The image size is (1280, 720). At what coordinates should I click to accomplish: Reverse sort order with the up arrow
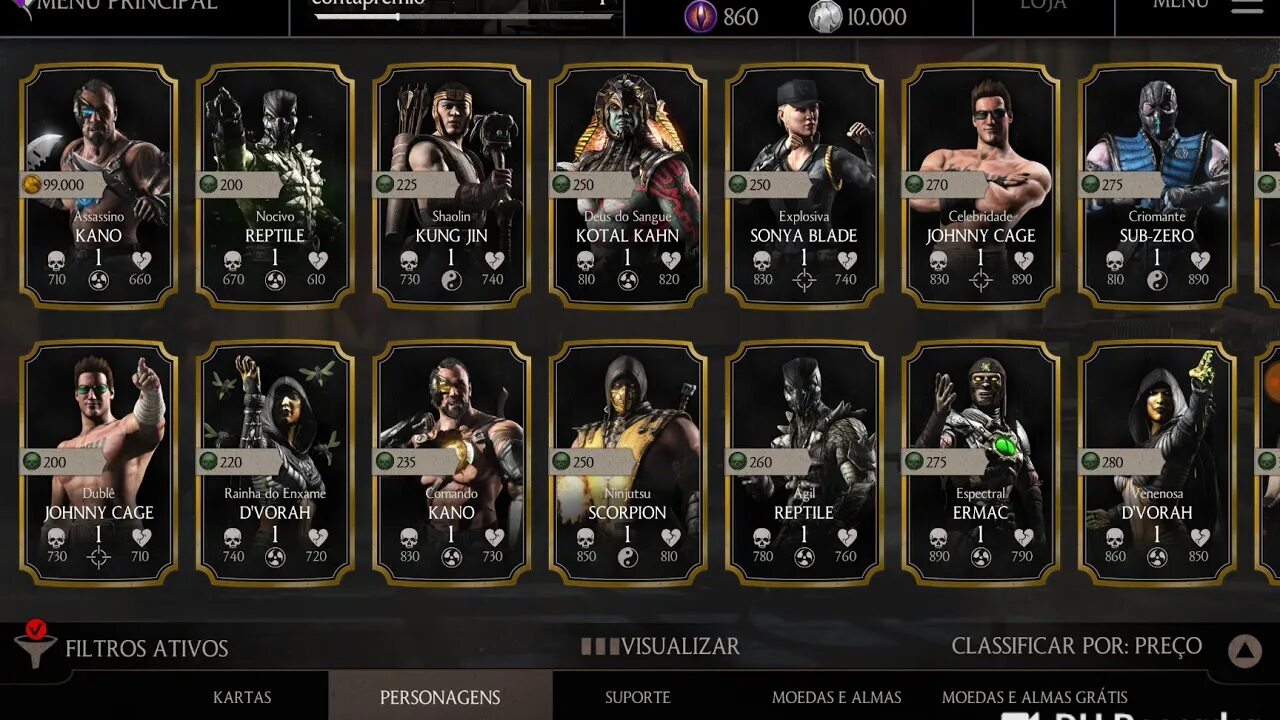pos(1245,652)
